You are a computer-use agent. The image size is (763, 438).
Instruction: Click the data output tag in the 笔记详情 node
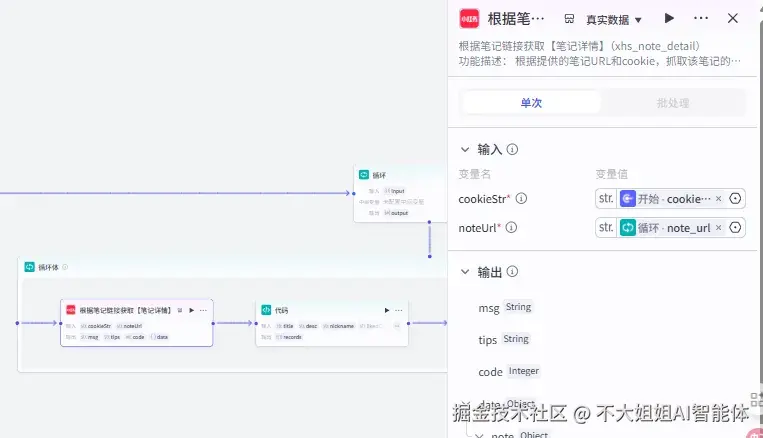tap(159, 337)
